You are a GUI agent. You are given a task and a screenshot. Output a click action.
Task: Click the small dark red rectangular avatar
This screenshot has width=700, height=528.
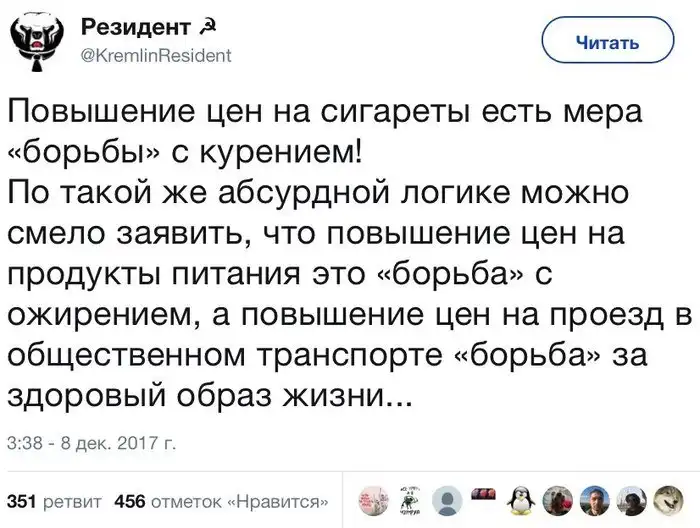tap(484, 494)
